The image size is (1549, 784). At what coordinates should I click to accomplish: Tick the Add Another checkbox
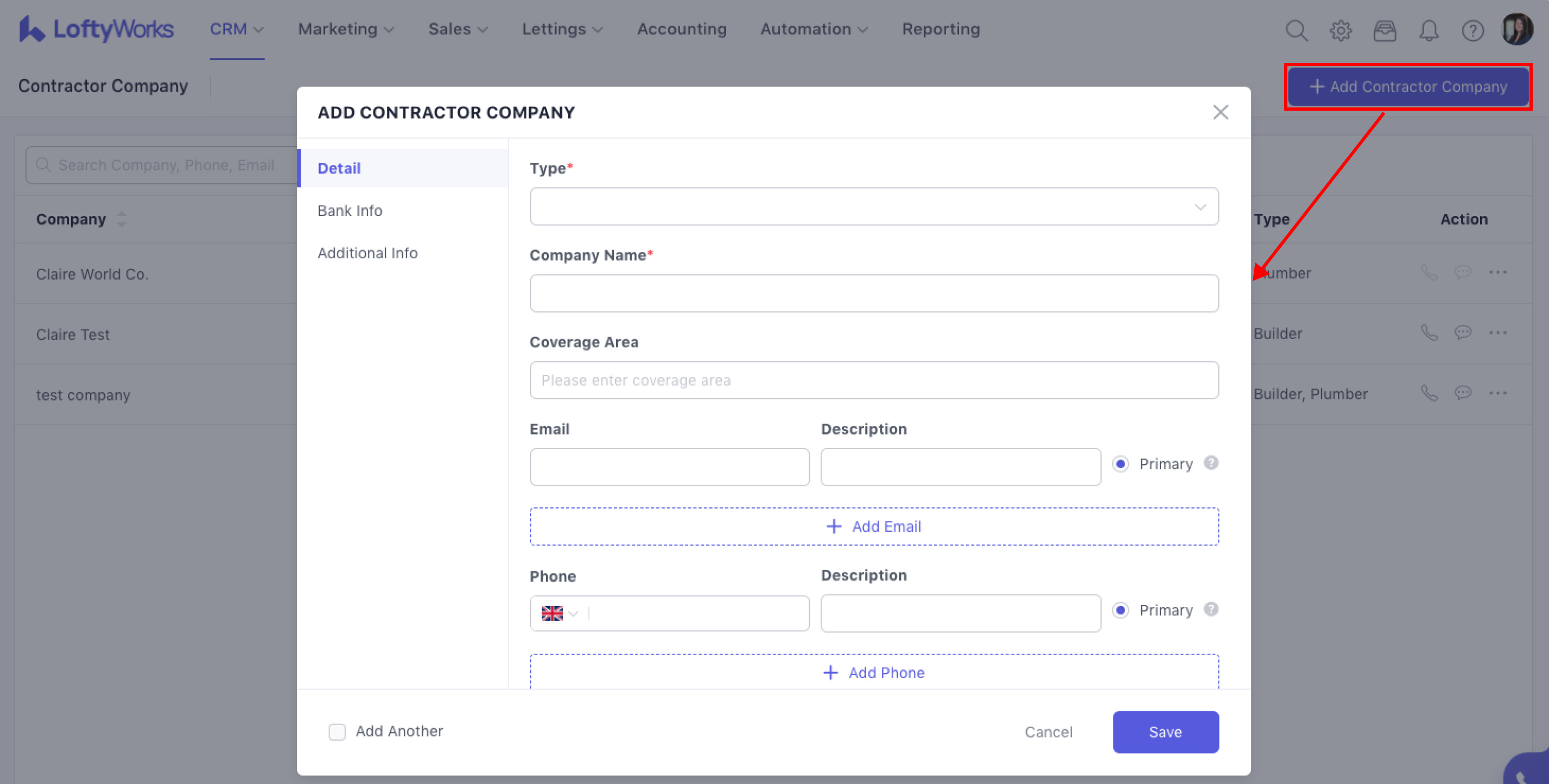337,732
